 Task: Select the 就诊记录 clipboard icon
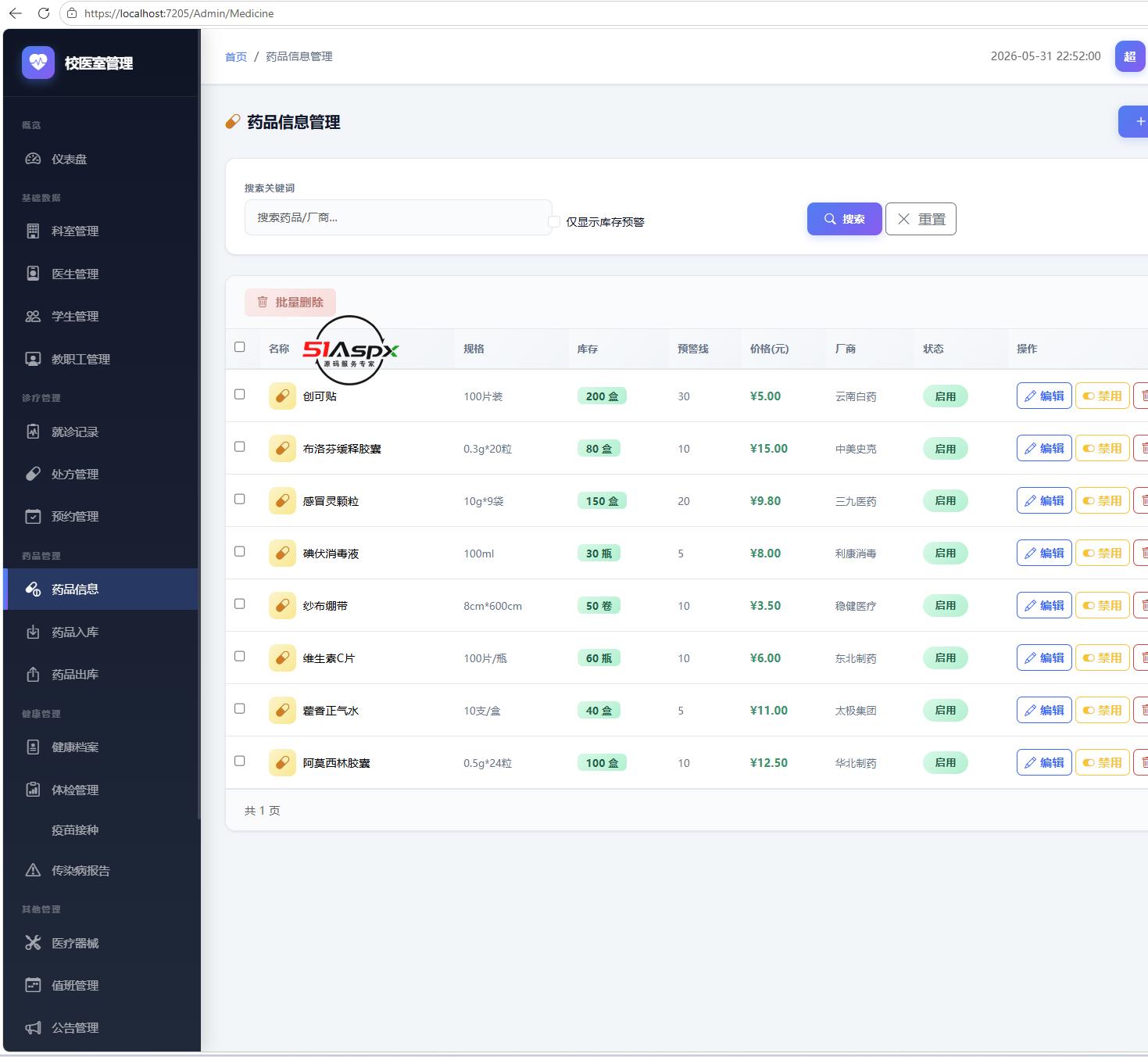tap(33, 432)
